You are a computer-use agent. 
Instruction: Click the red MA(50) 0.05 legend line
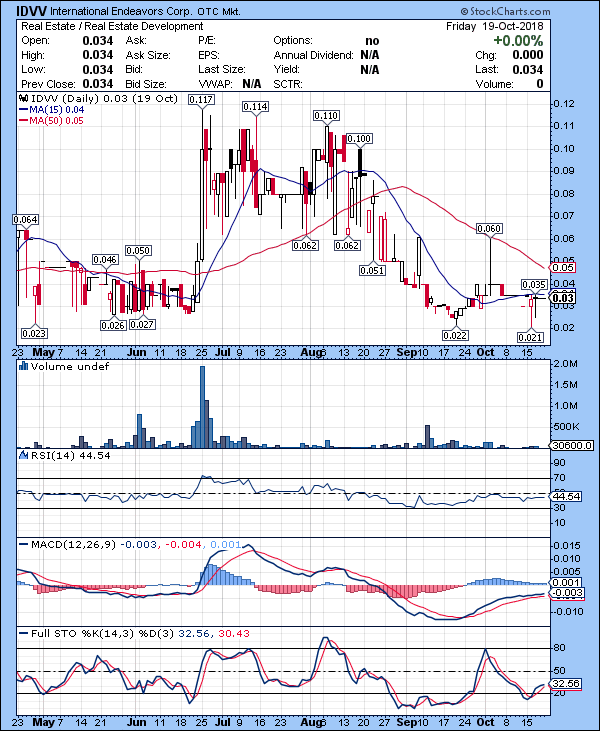(x=23, y=121)
